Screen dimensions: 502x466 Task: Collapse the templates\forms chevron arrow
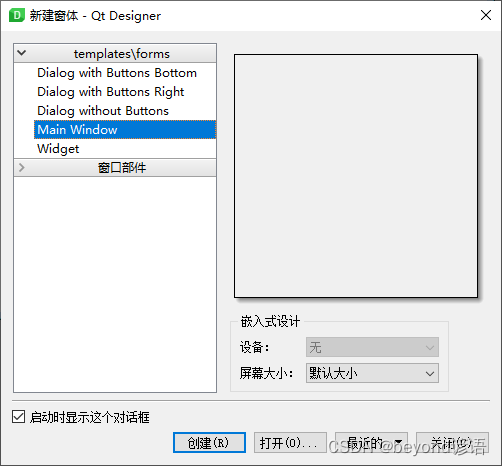click(22, 53)
